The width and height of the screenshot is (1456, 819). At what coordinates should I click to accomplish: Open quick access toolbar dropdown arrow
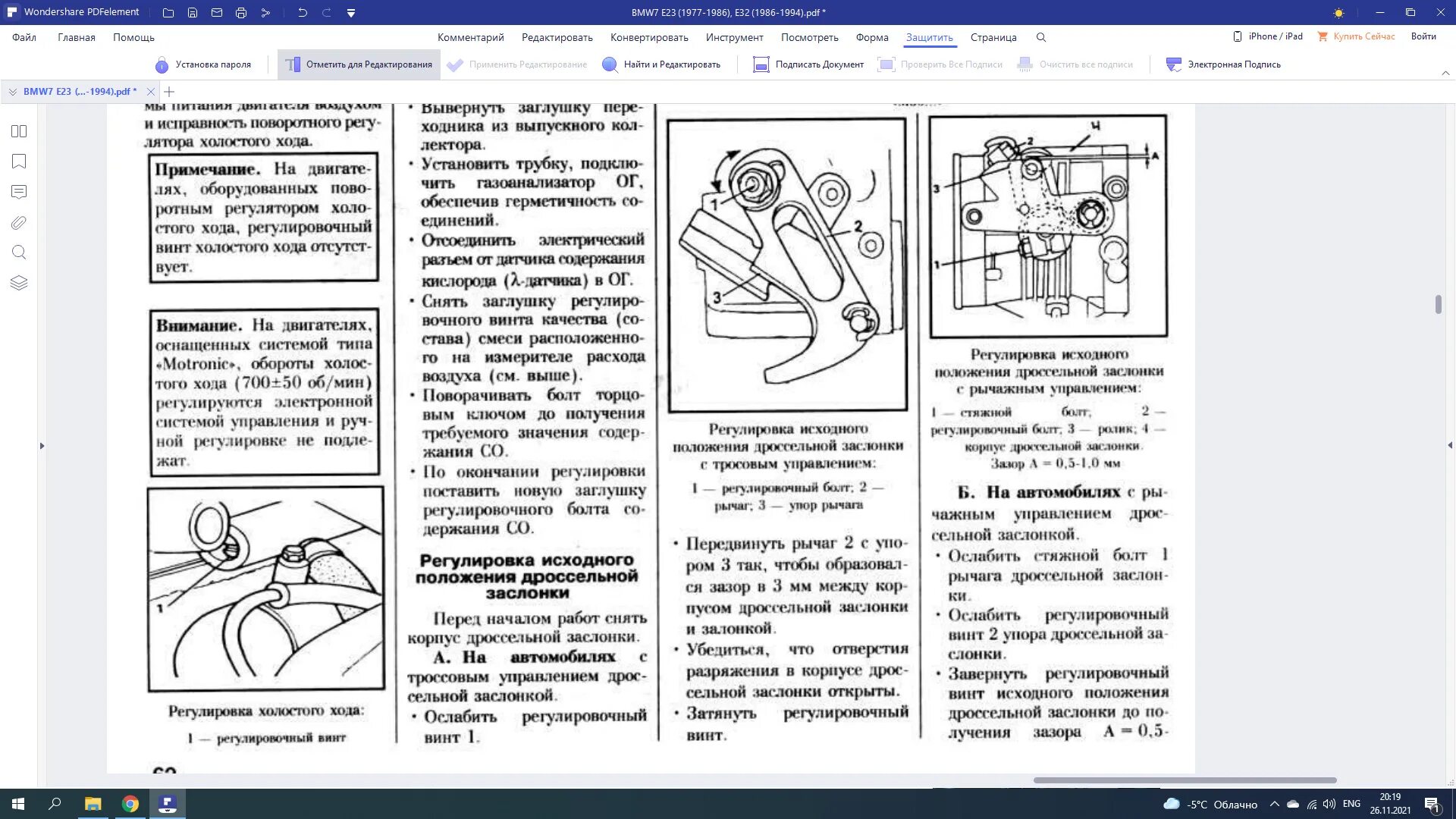click(x=351, y=13)
